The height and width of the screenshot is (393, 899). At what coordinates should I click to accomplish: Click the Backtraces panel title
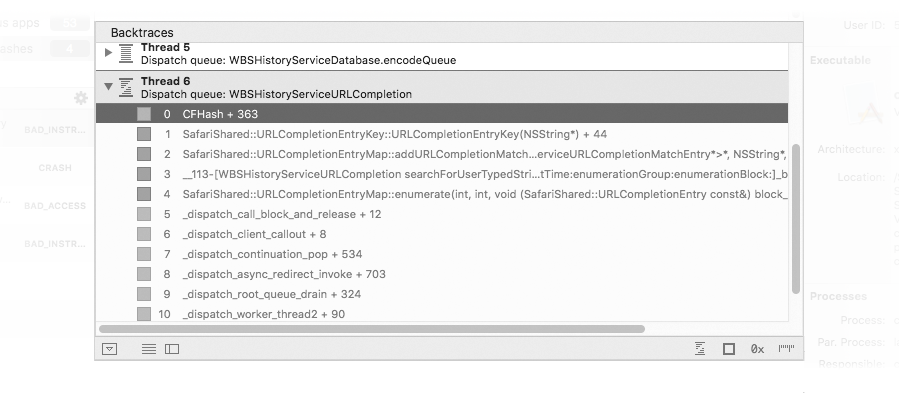tap(142, 33)
